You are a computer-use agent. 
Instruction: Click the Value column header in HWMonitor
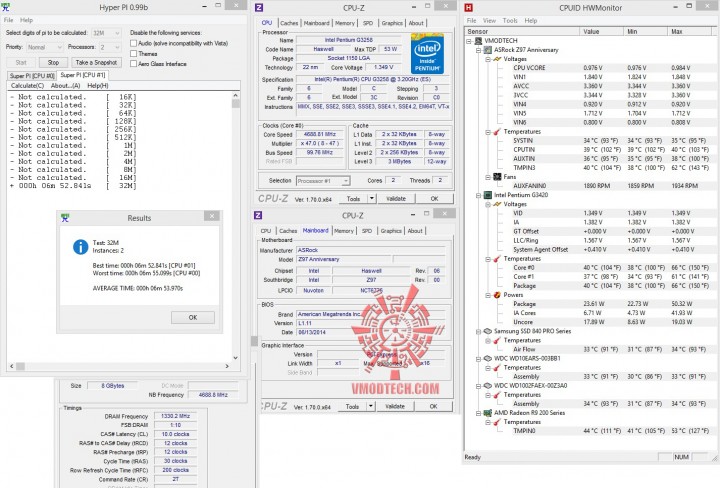pos(602,32)
